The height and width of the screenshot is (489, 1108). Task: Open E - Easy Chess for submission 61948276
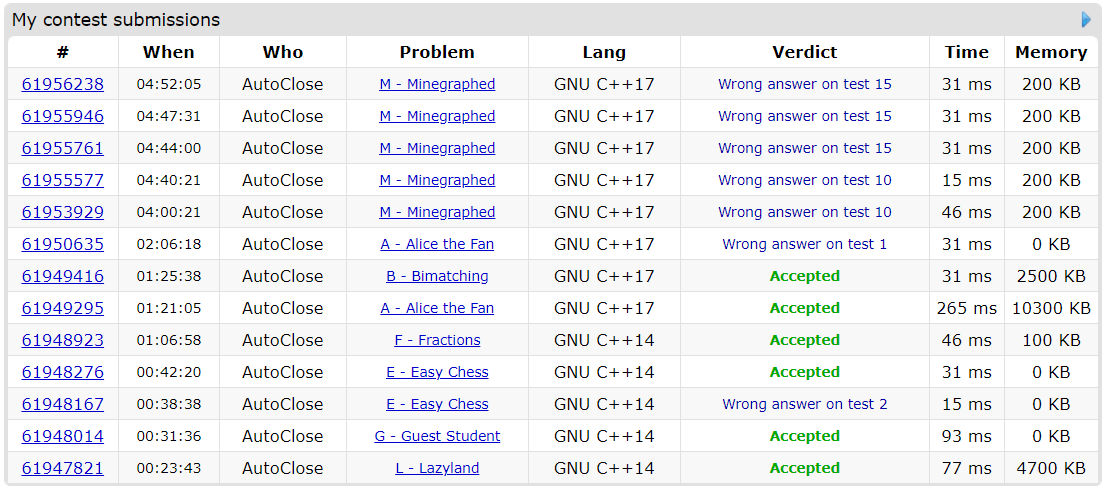437,372
